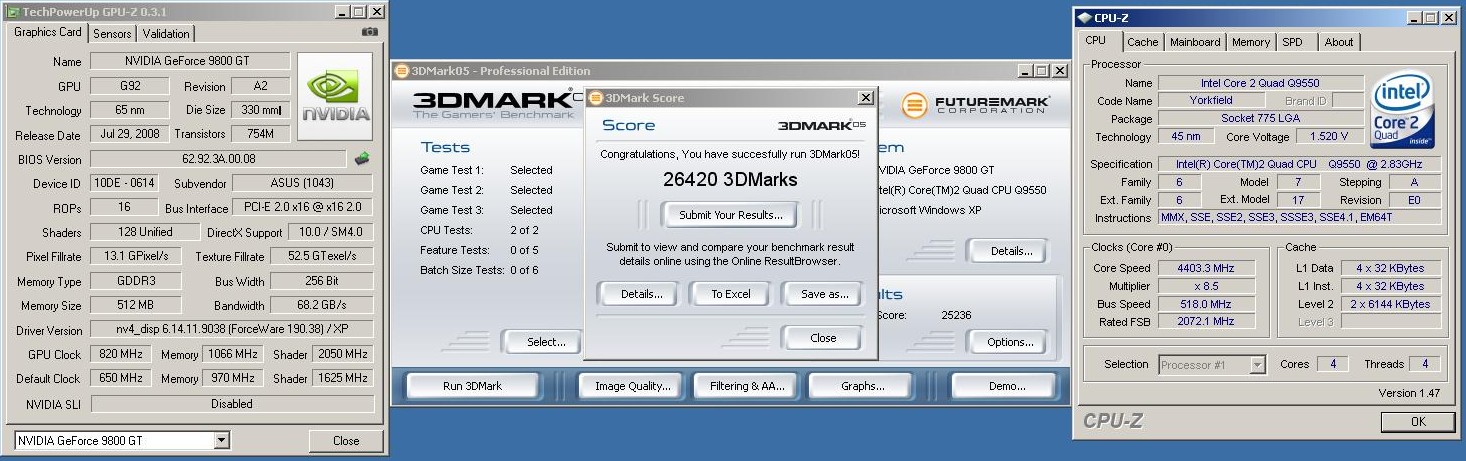Click the Instructions field listing MMX, SSE

[1300, 218]
